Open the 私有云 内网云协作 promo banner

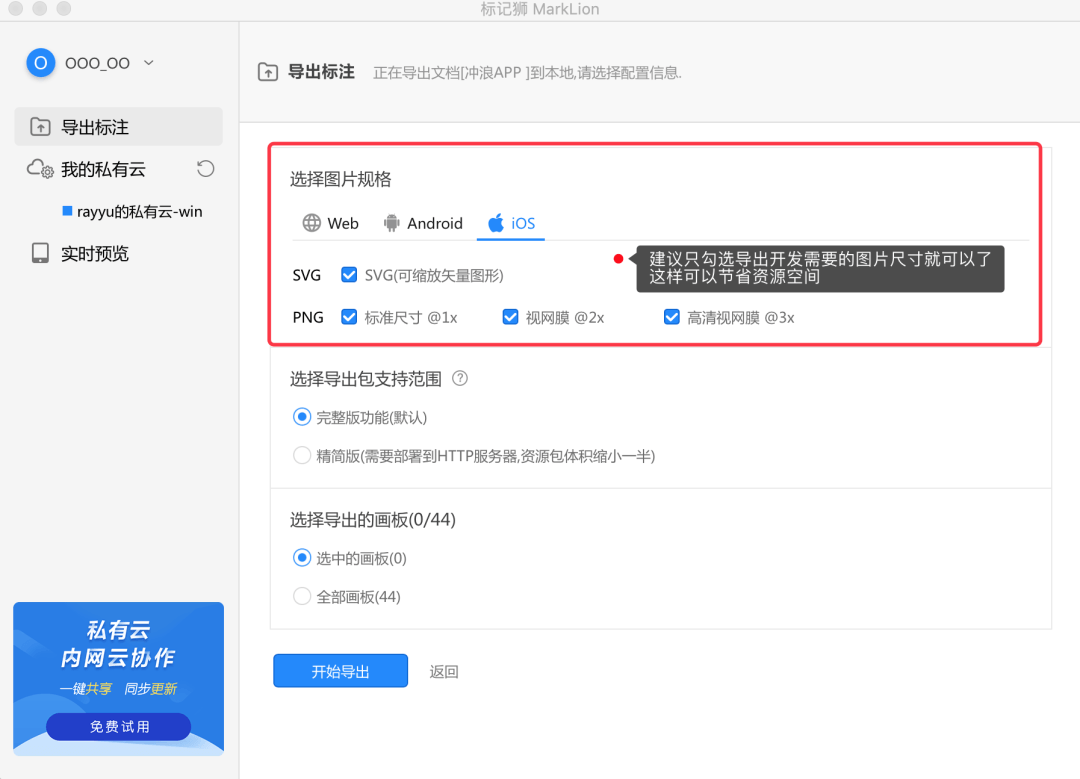coord(118,679)
